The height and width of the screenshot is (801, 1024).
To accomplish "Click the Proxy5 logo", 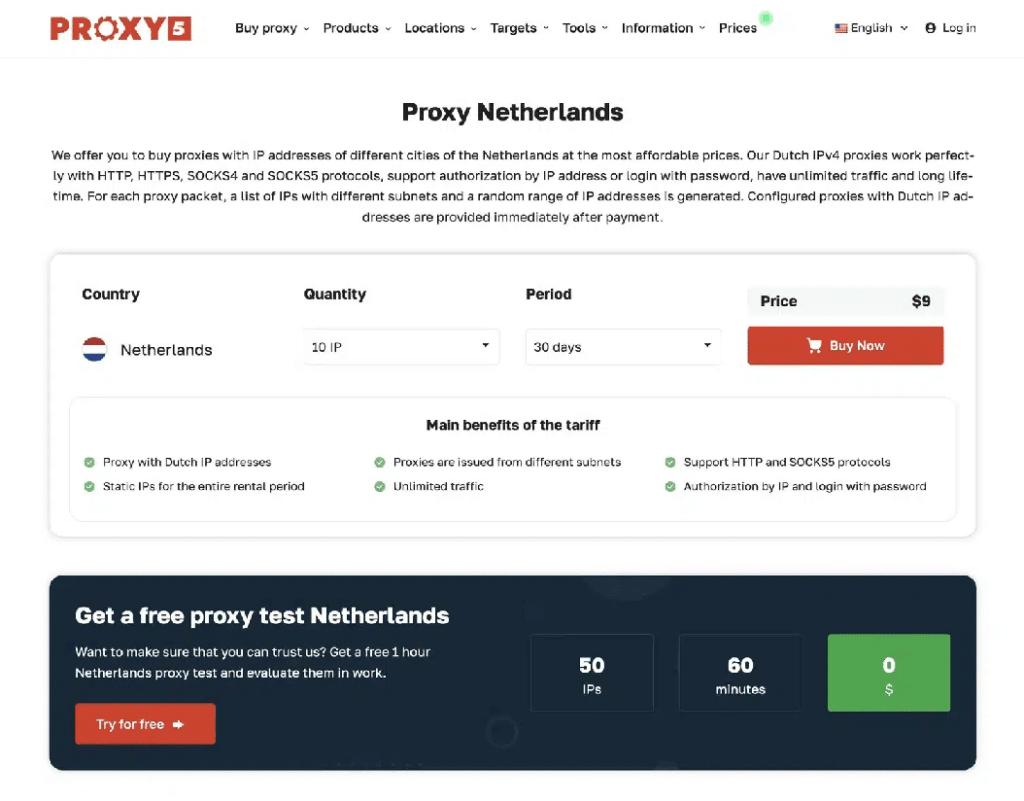I will pos(120,28).
